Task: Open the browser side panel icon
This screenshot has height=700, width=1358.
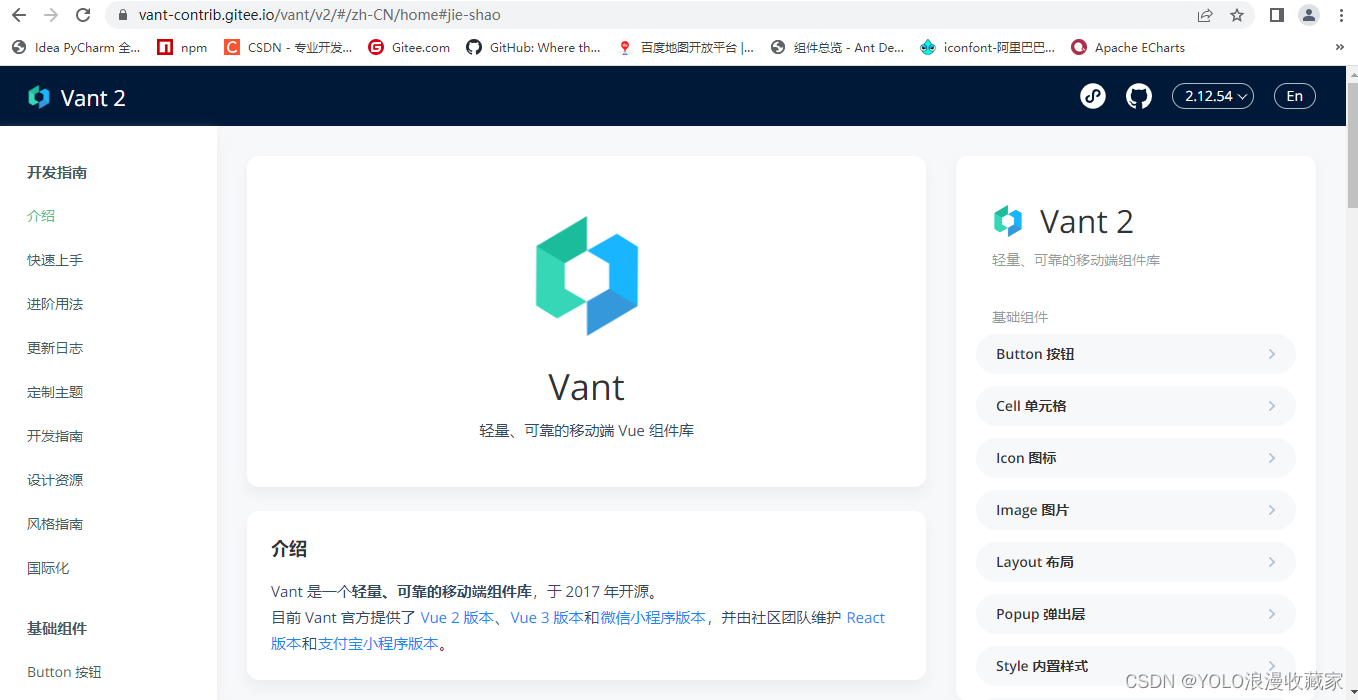Action: point(1277,15)
